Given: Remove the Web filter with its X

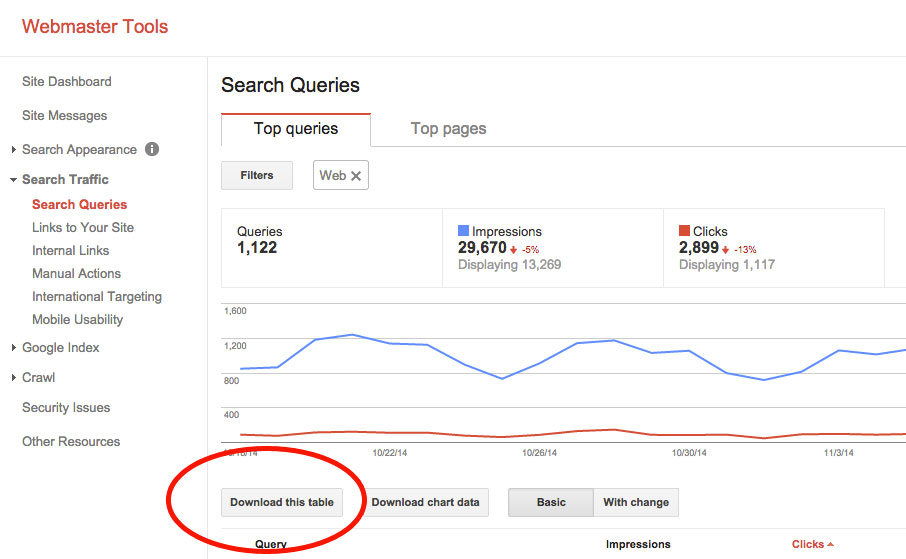Looking at the screenshot, I should pos(356,176).
